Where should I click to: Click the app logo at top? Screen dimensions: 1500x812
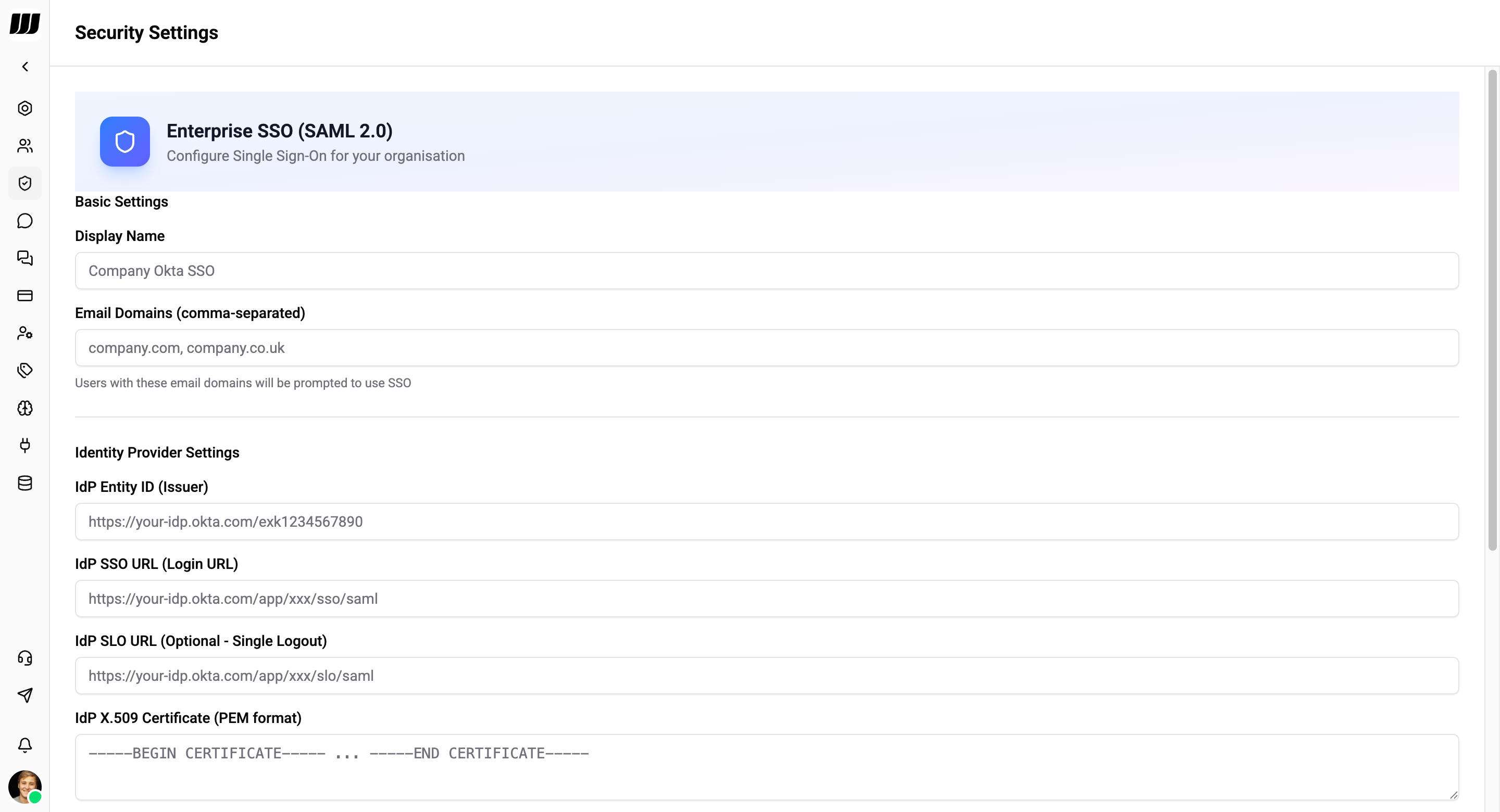tap(25, 24)
